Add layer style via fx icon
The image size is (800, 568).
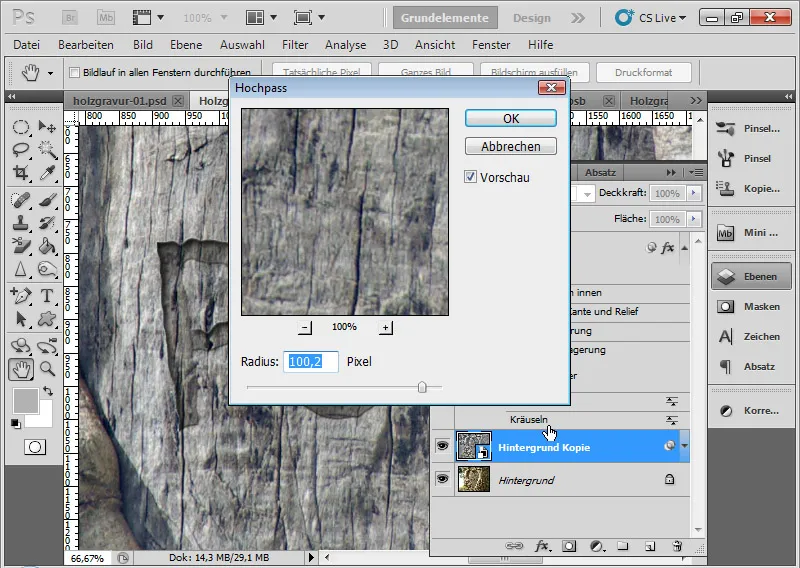point(542,546)
